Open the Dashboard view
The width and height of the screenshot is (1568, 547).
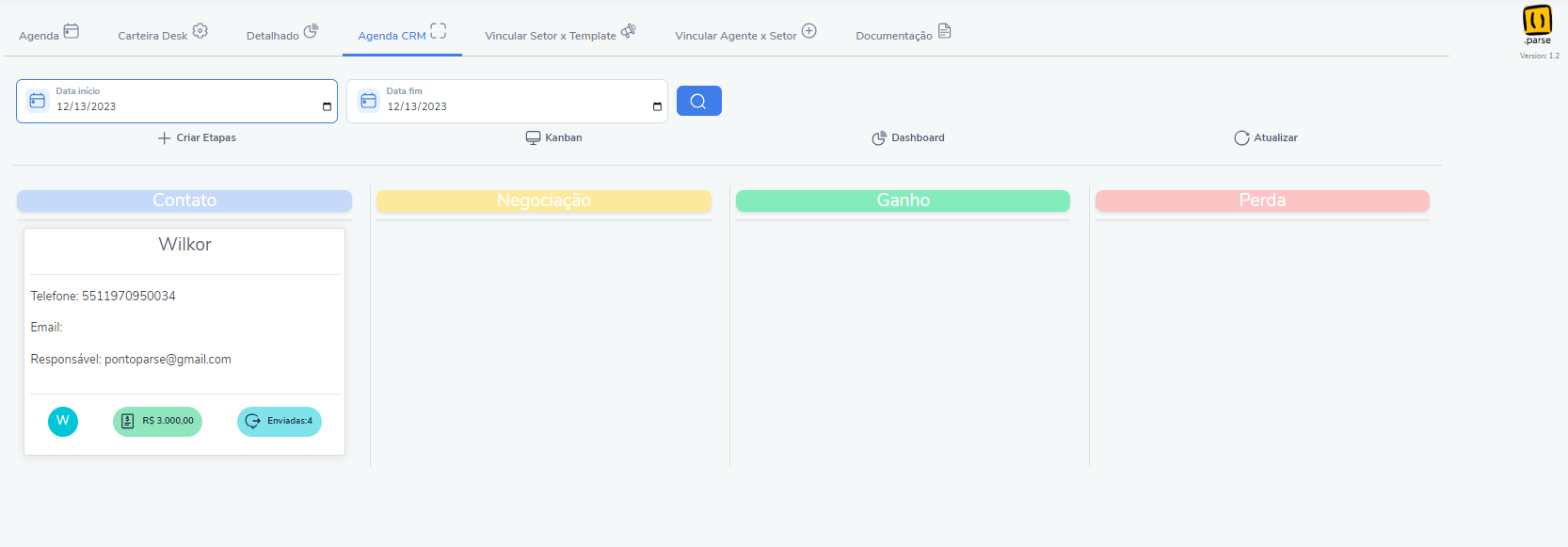point(907,137)
